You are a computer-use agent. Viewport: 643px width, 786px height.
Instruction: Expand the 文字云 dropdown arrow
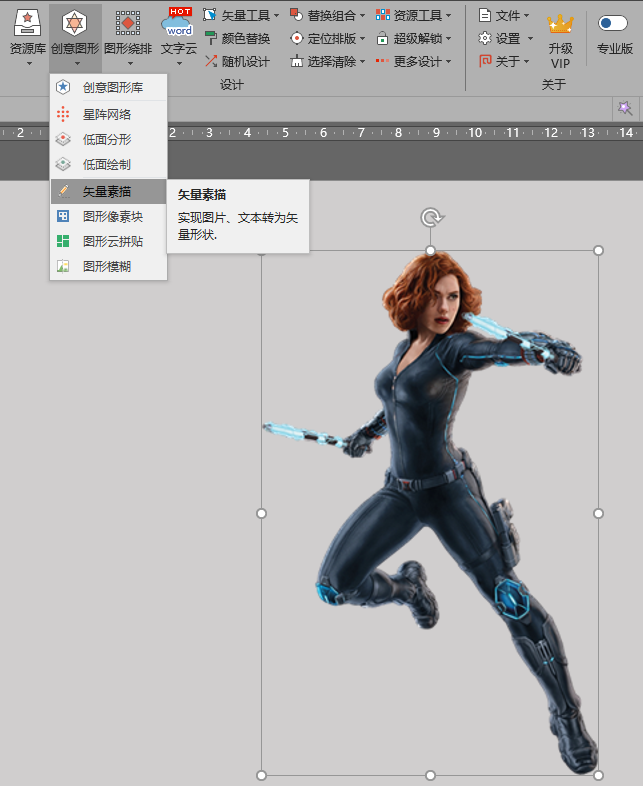179,64
